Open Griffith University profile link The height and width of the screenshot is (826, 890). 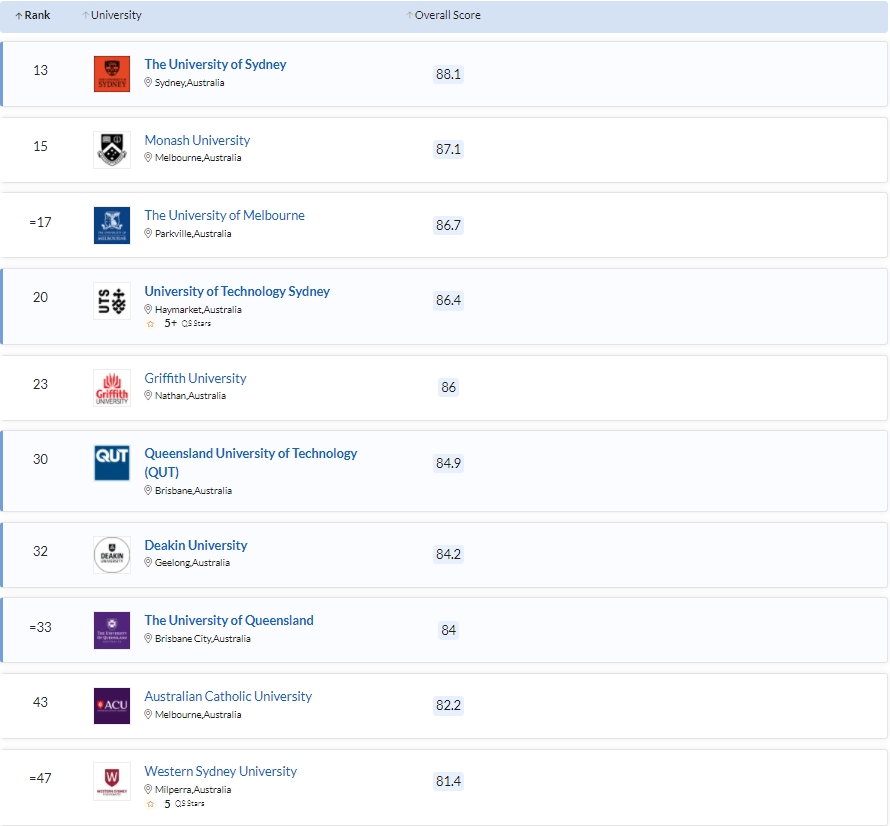click(x=195, y=378)
